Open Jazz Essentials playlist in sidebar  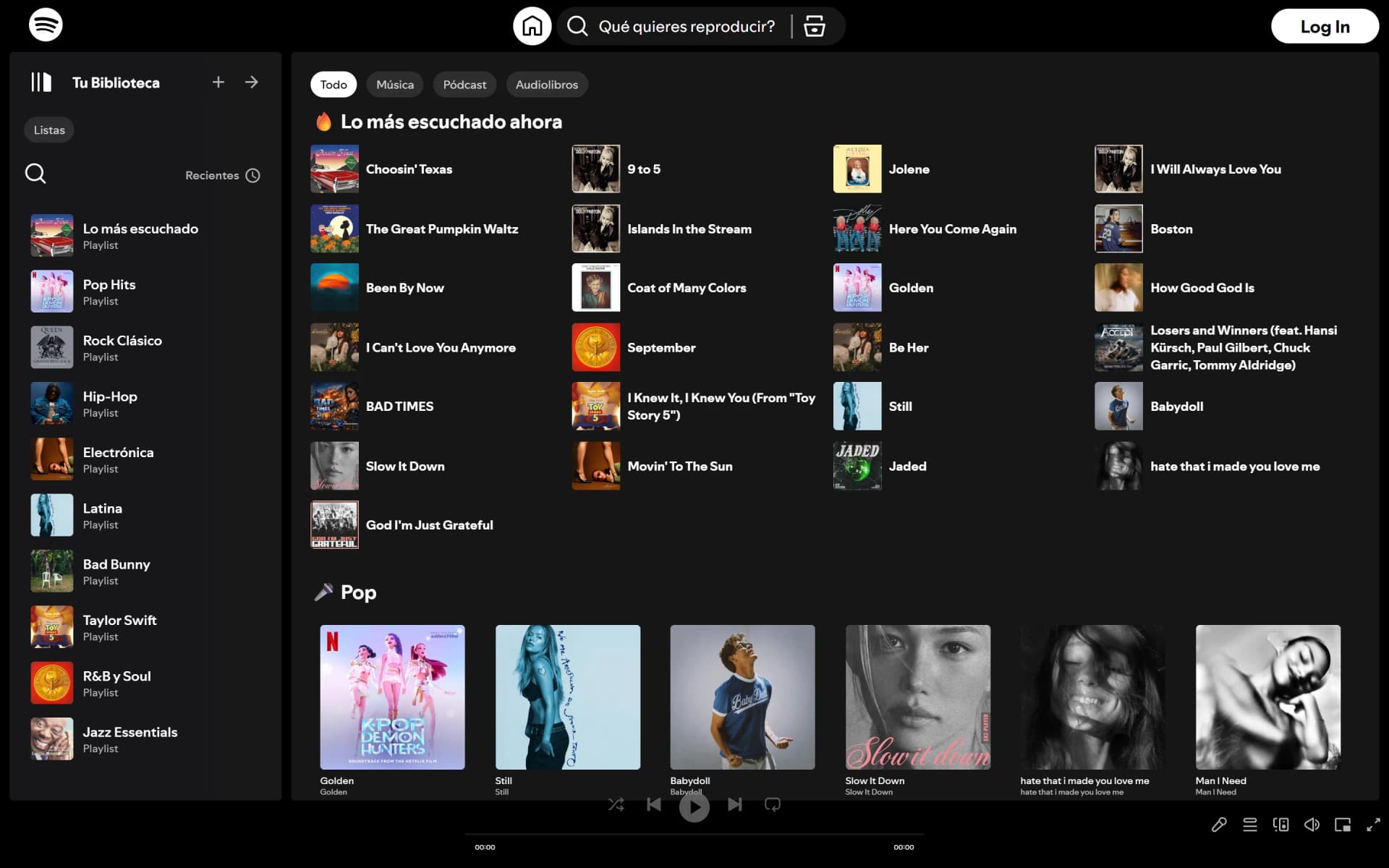145,739
